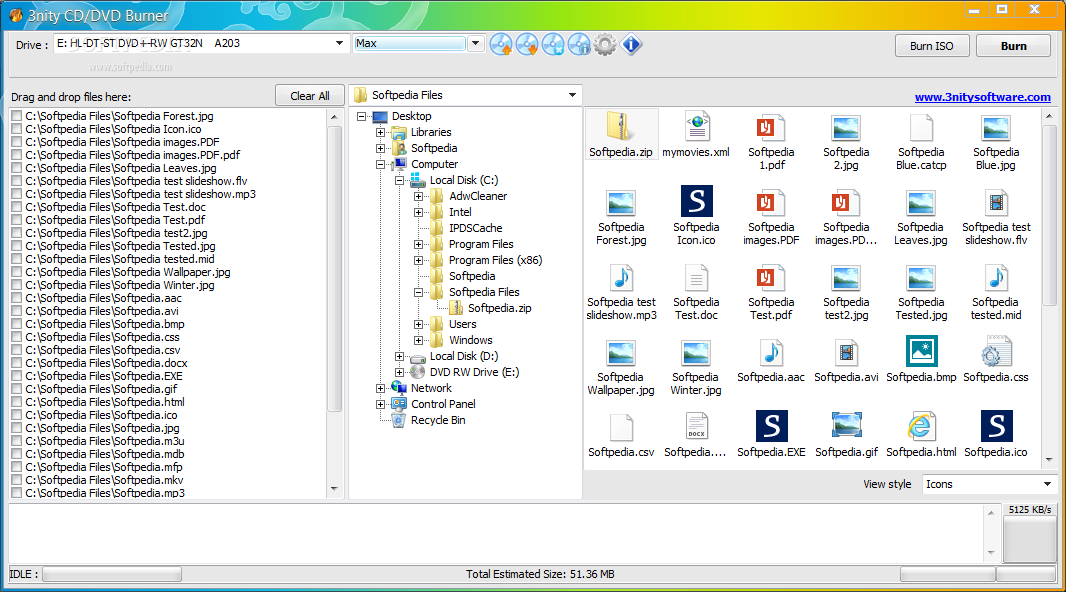The image size is (1066, 592).
Task: Click the eject disc icon with up arrow
Action: point(501,45)
